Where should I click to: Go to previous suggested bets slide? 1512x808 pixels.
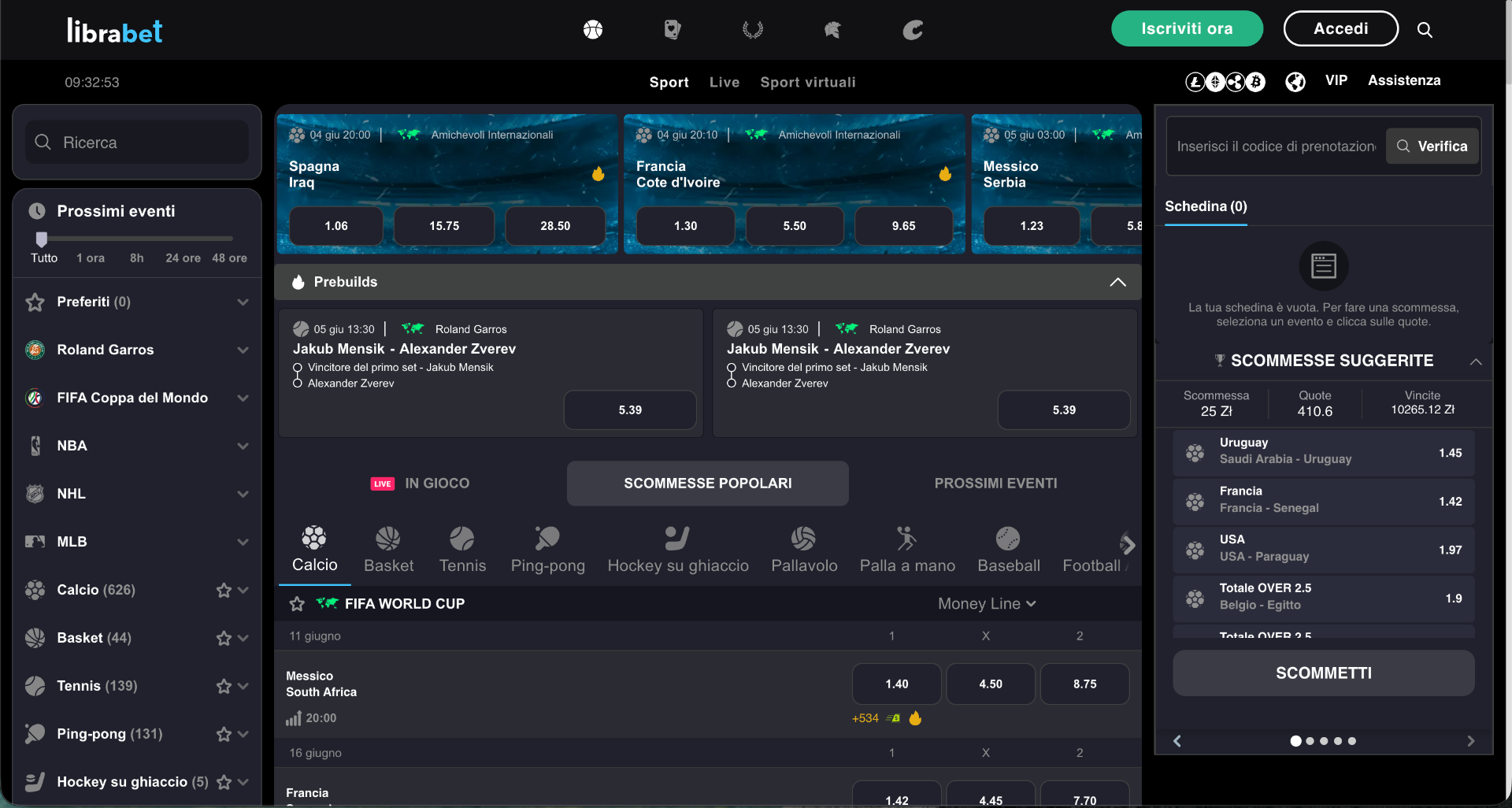click(x=1177, y=741)
